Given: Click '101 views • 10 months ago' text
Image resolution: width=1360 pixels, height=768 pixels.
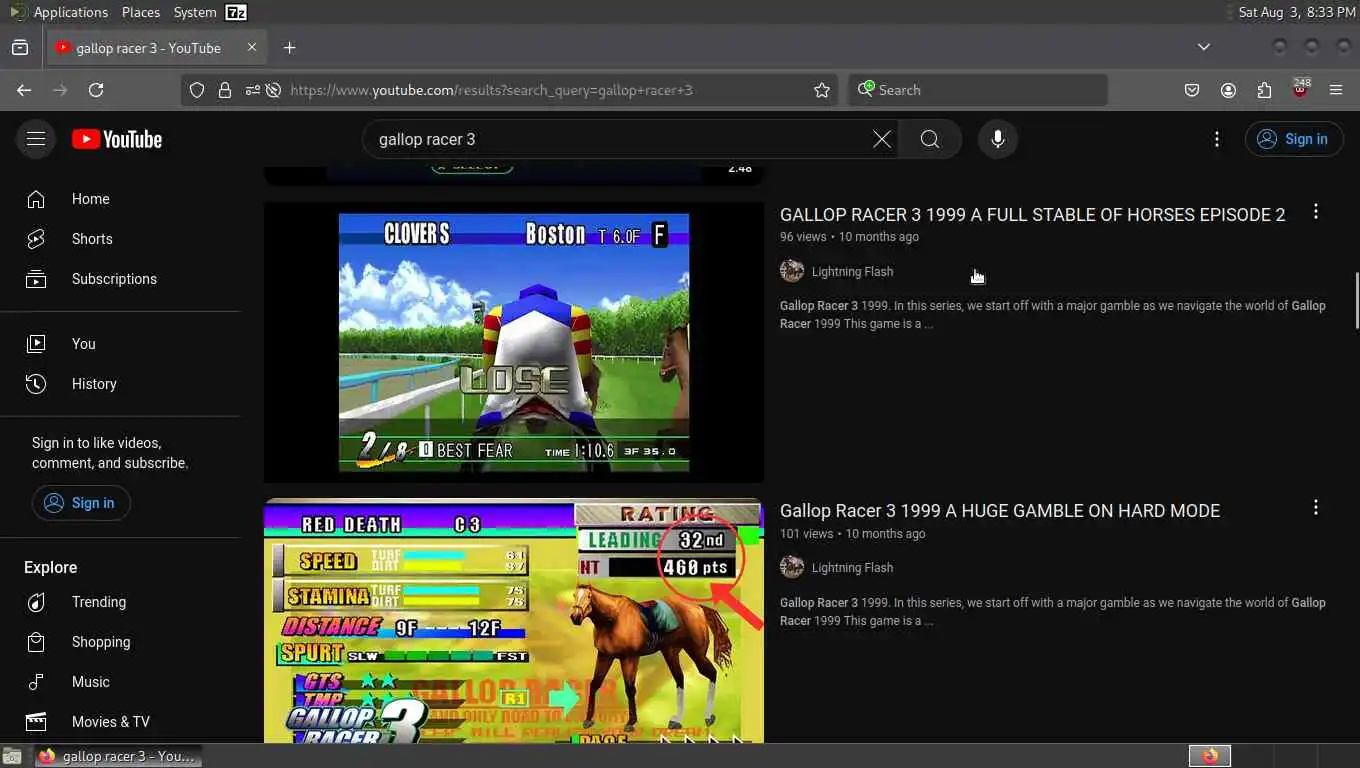Looking at the screenshot, I should 852,534.
